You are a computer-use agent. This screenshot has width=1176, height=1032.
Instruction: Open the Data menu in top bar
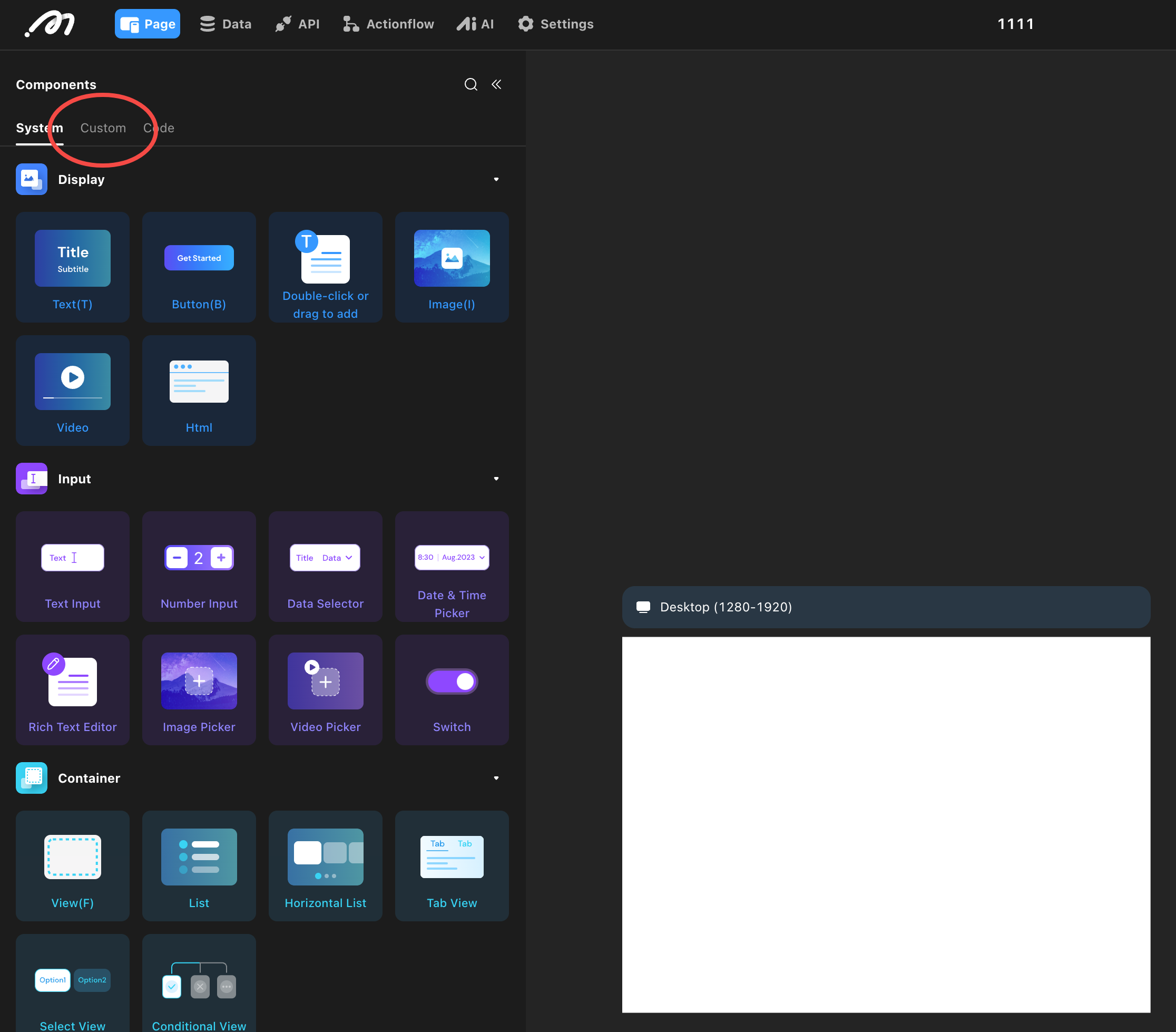[226, 24]
